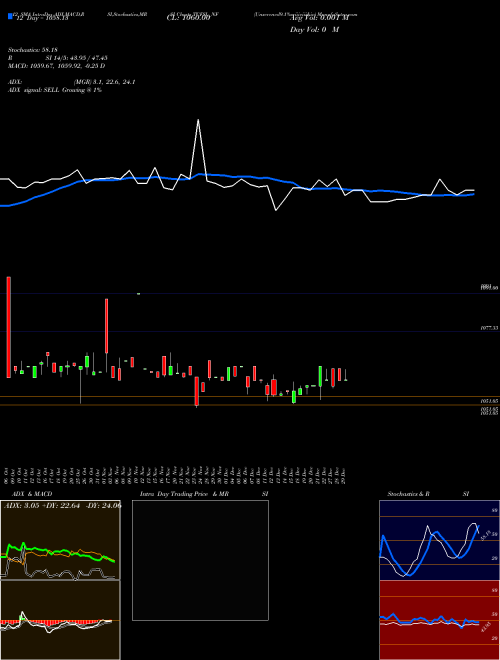The width and height of the screenshot is (500, 660).
Task: Click the tall white price spike peak
Action: pos(198,121)
